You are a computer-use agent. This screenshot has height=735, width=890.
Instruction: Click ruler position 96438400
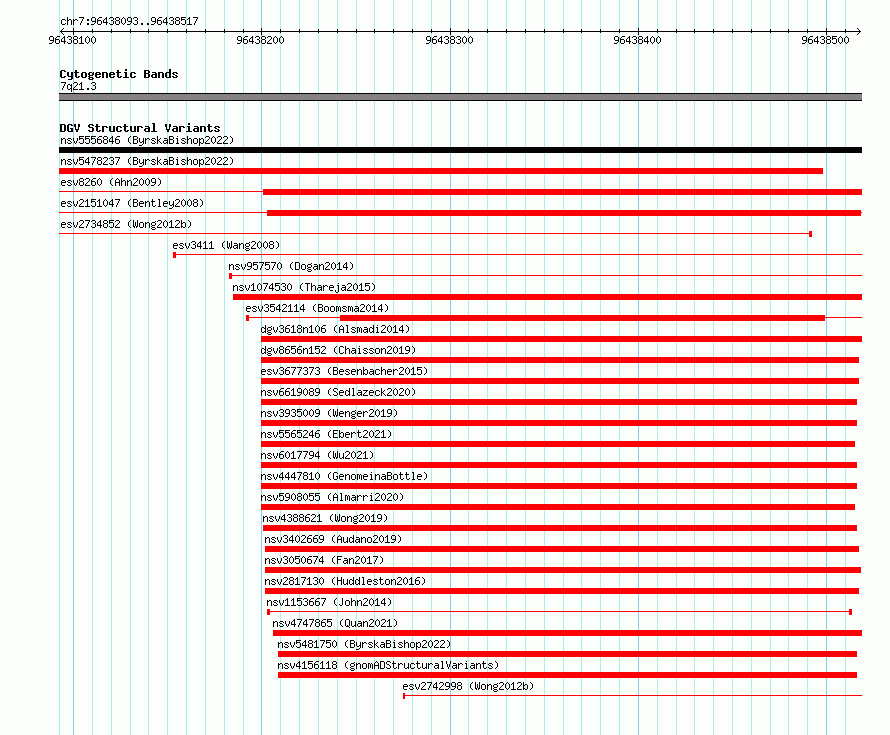pos(637,40)
